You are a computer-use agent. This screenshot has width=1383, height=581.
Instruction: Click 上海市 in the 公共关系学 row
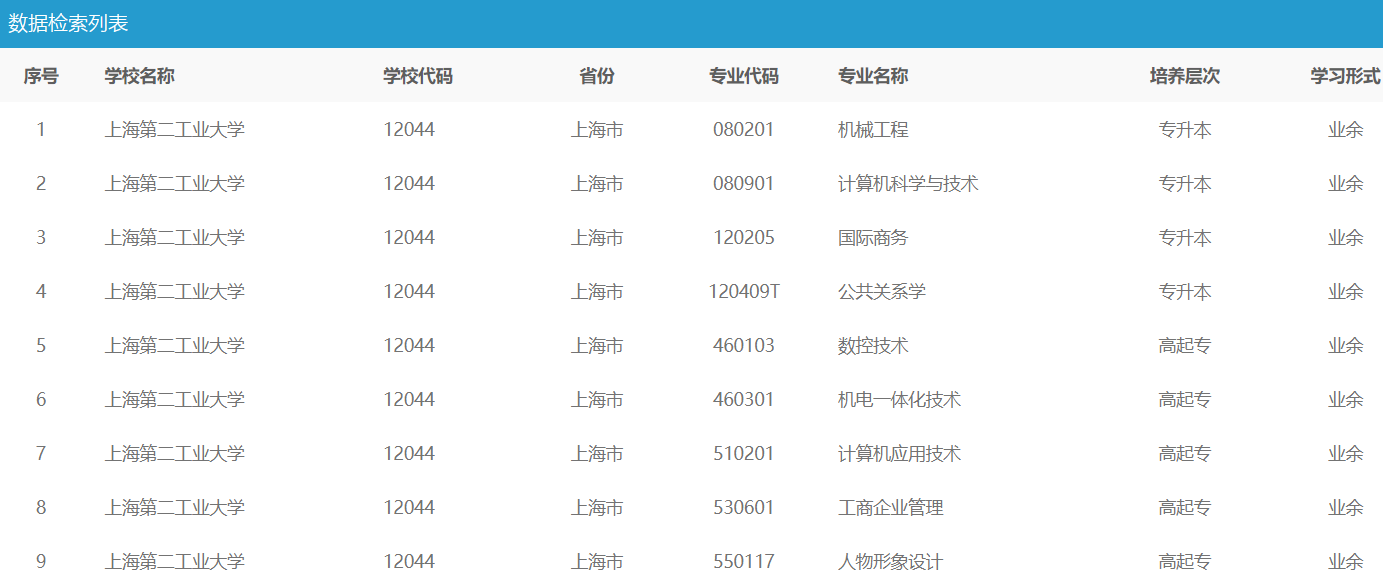[x=597, y=291]
